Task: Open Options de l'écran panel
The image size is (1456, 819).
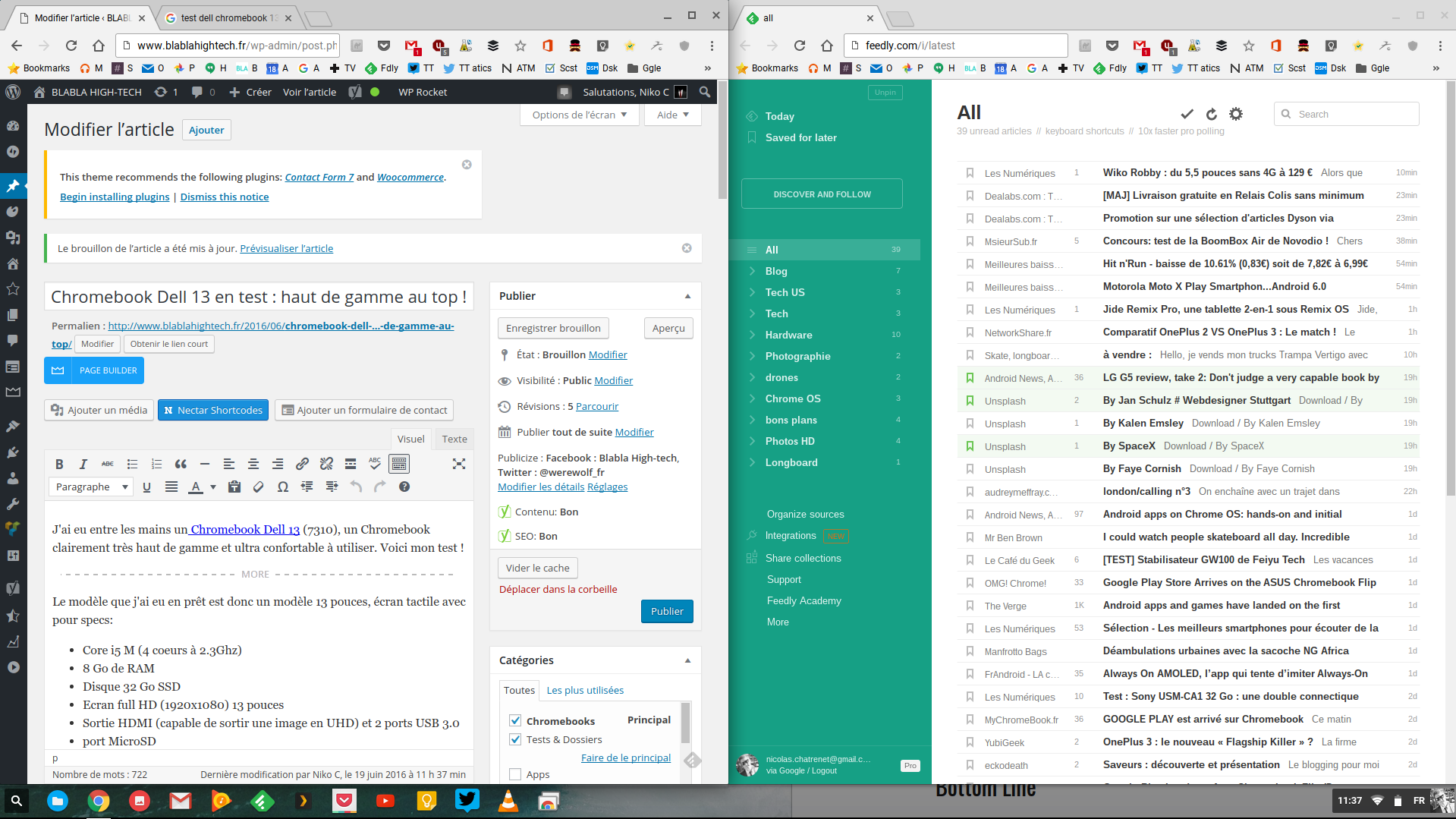Action: pos(580,115)
